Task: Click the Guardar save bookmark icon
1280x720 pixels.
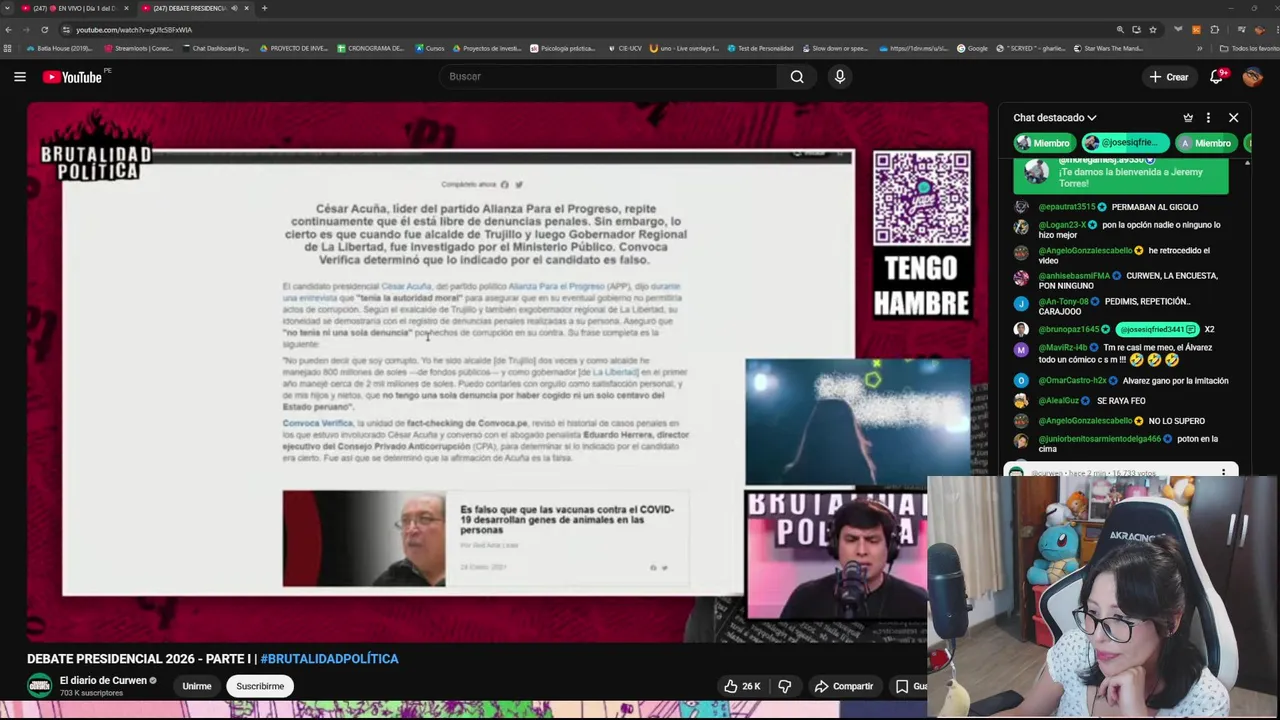Action: coord(902,686)
